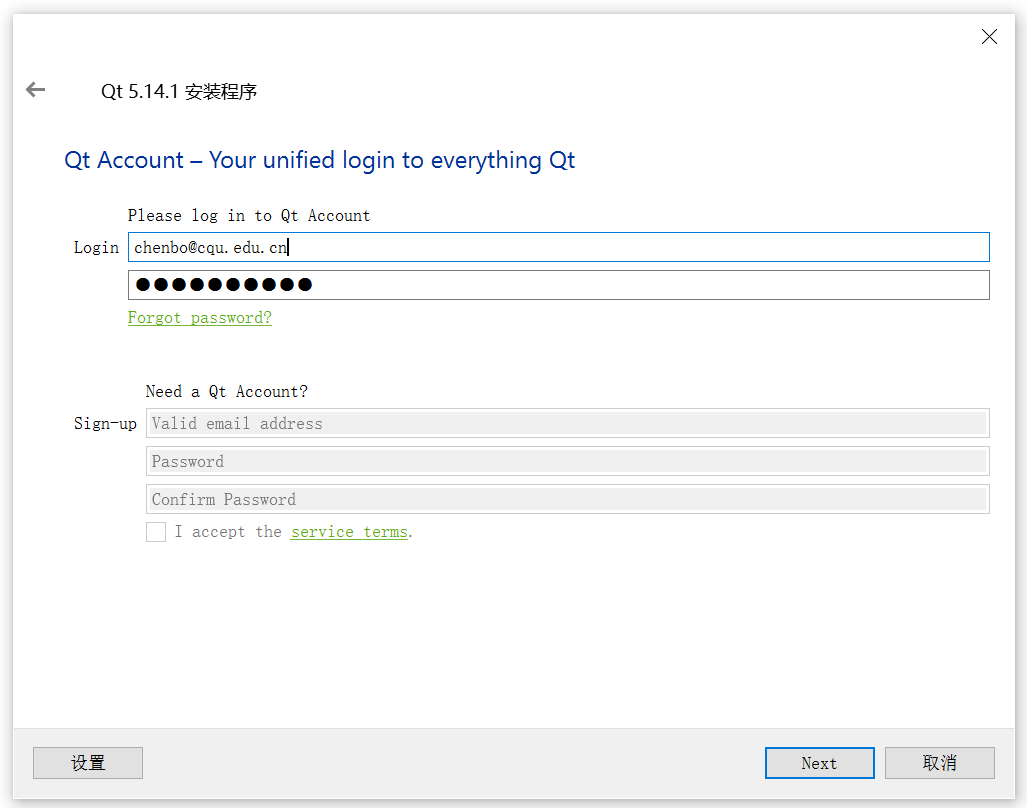Click the Sign-up label

tap(105, 423)
